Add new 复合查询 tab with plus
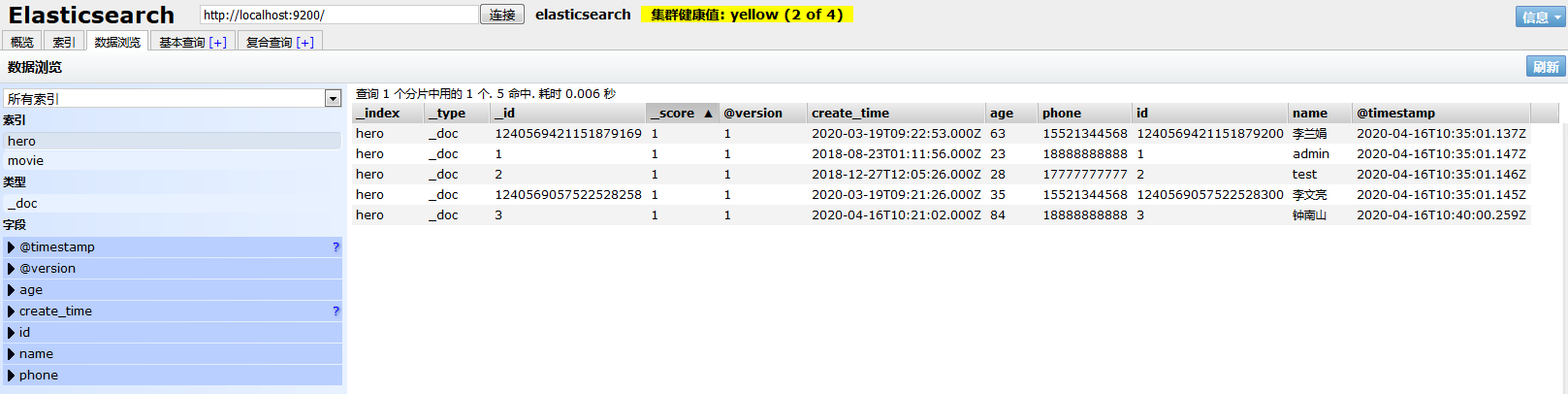Image resolution: width=1568 pixels, height=394 pixels. 305,42
